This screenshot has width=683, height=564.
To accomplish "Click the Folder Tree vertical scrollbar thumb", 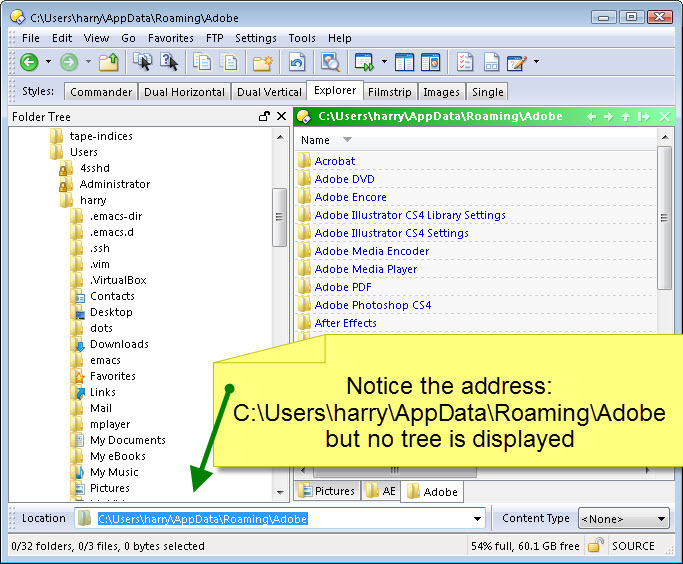I will [x=279, y=217].
